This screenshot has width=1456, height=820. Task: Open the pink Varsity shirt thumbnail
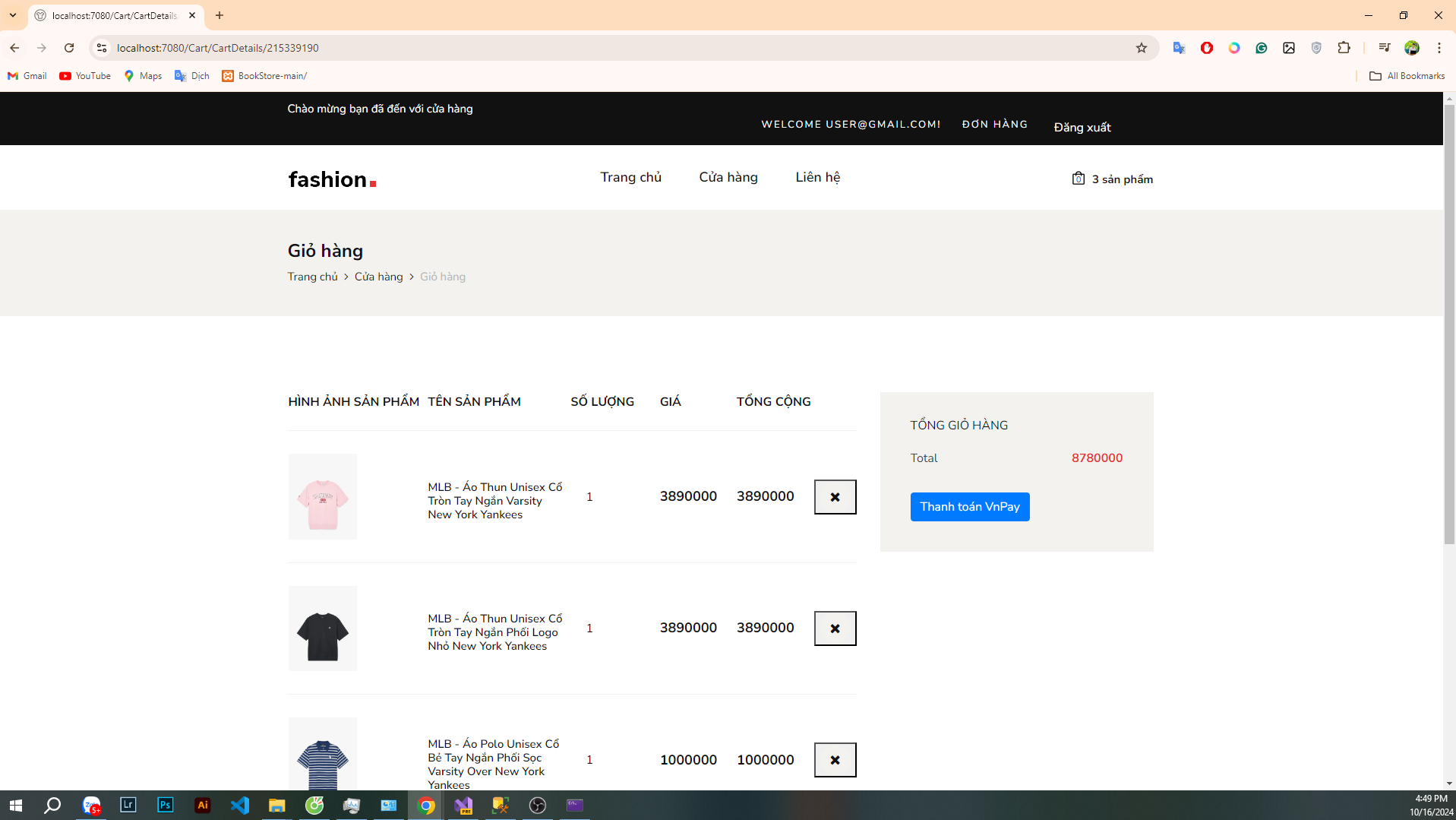(x=323, y=497)
